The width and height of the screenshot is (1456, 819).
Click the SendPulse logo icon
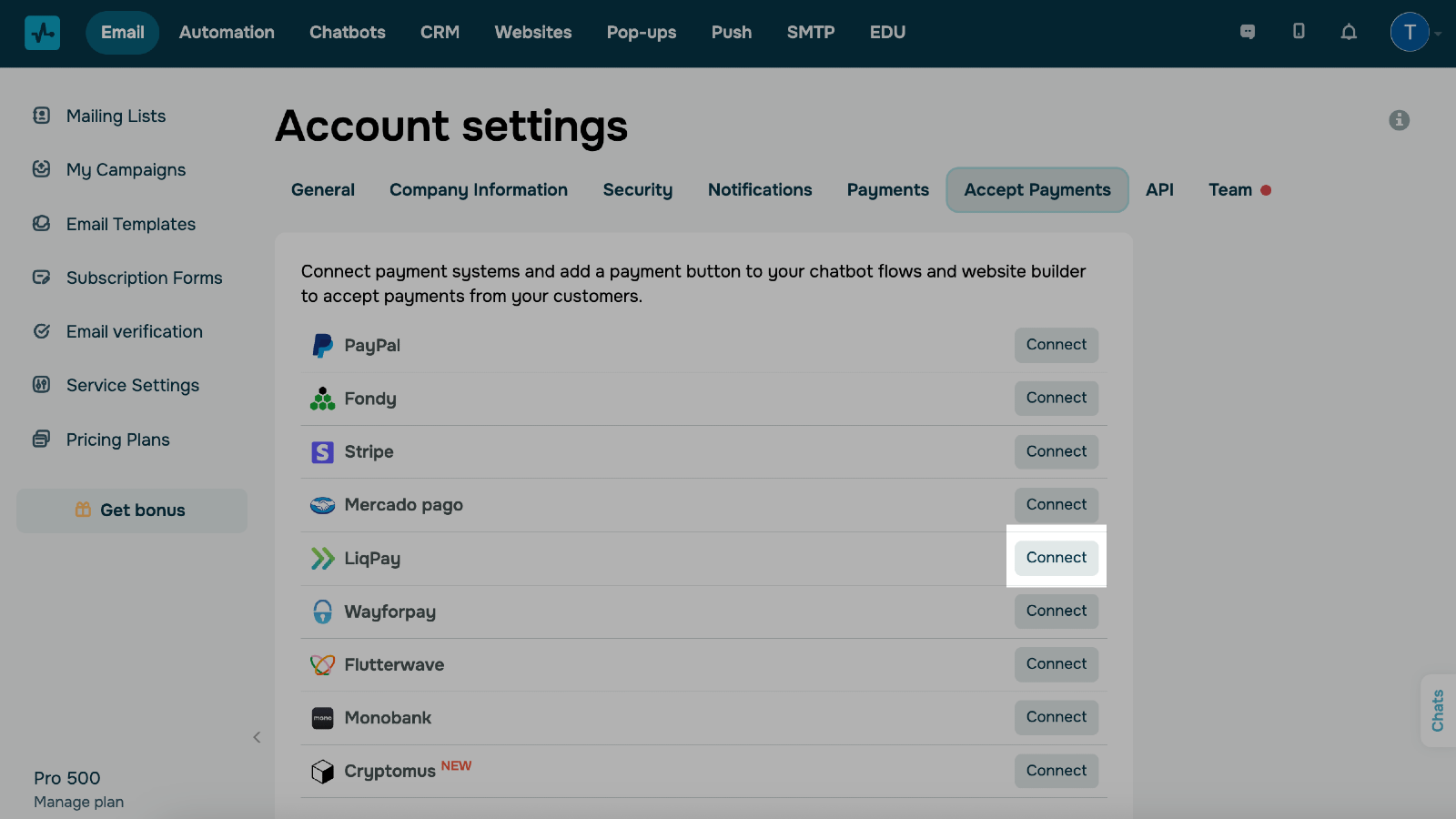pyautogui.click(x=42, y=33)
